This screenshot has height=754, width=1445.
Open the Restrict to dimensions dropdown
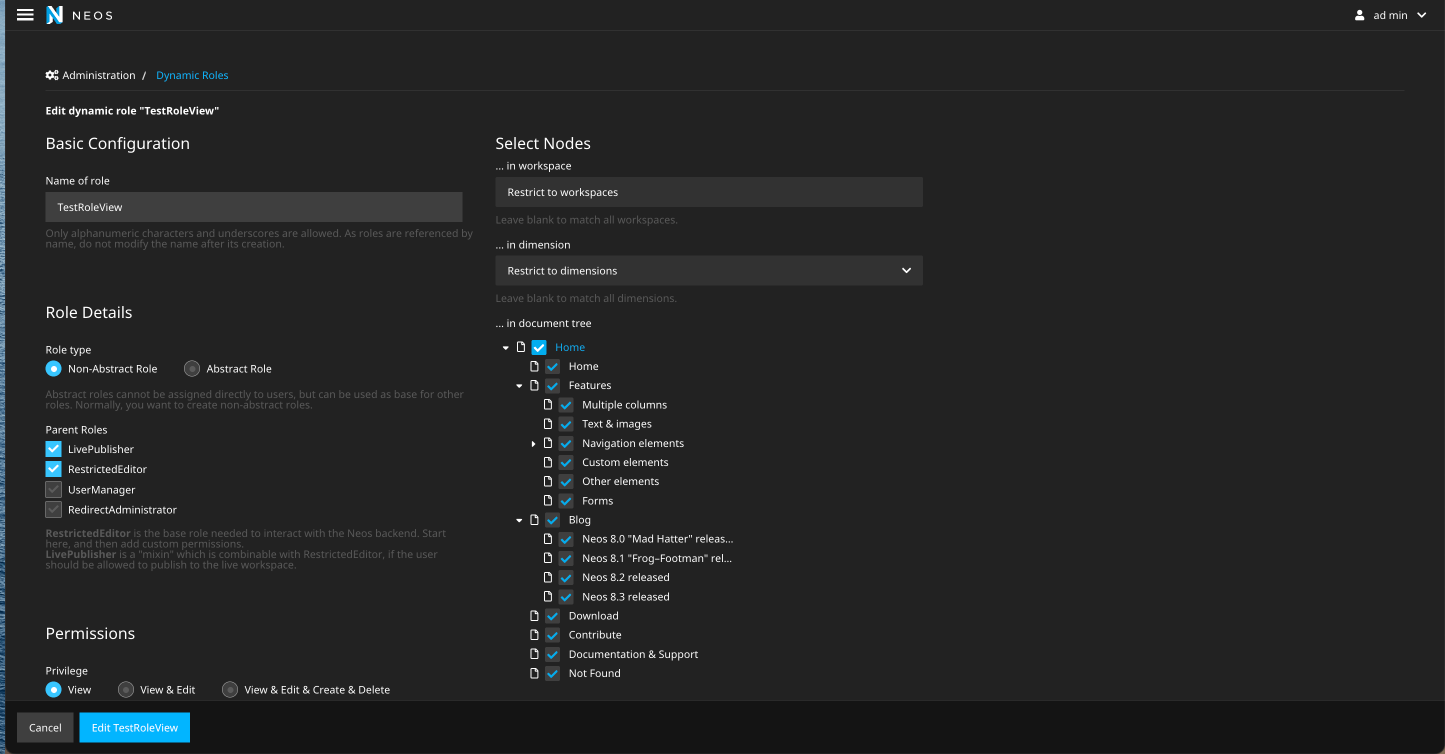[709, 270]
